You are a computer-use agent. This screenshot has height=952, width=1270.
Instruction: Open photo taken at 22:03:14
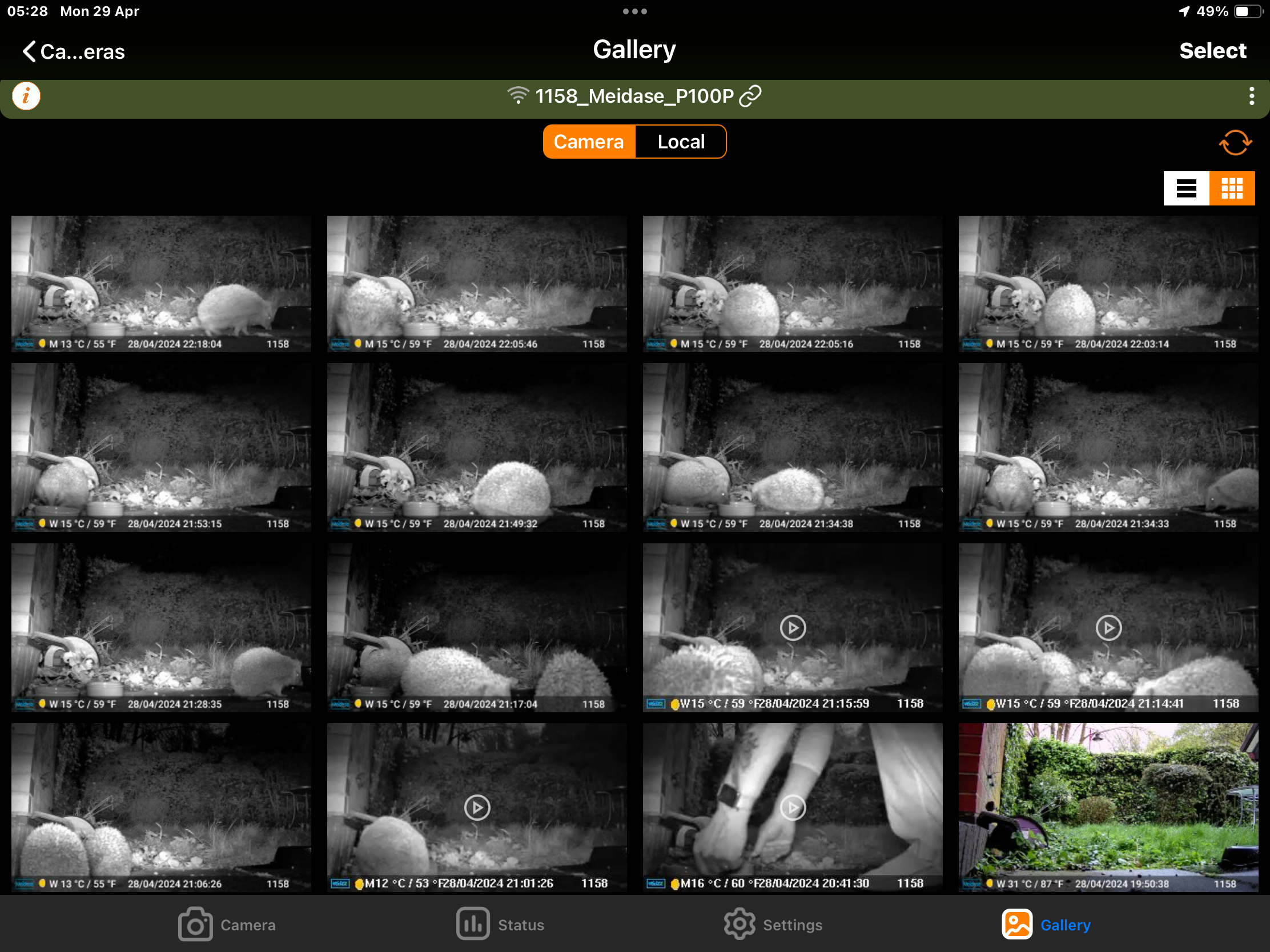point(1108,284)
